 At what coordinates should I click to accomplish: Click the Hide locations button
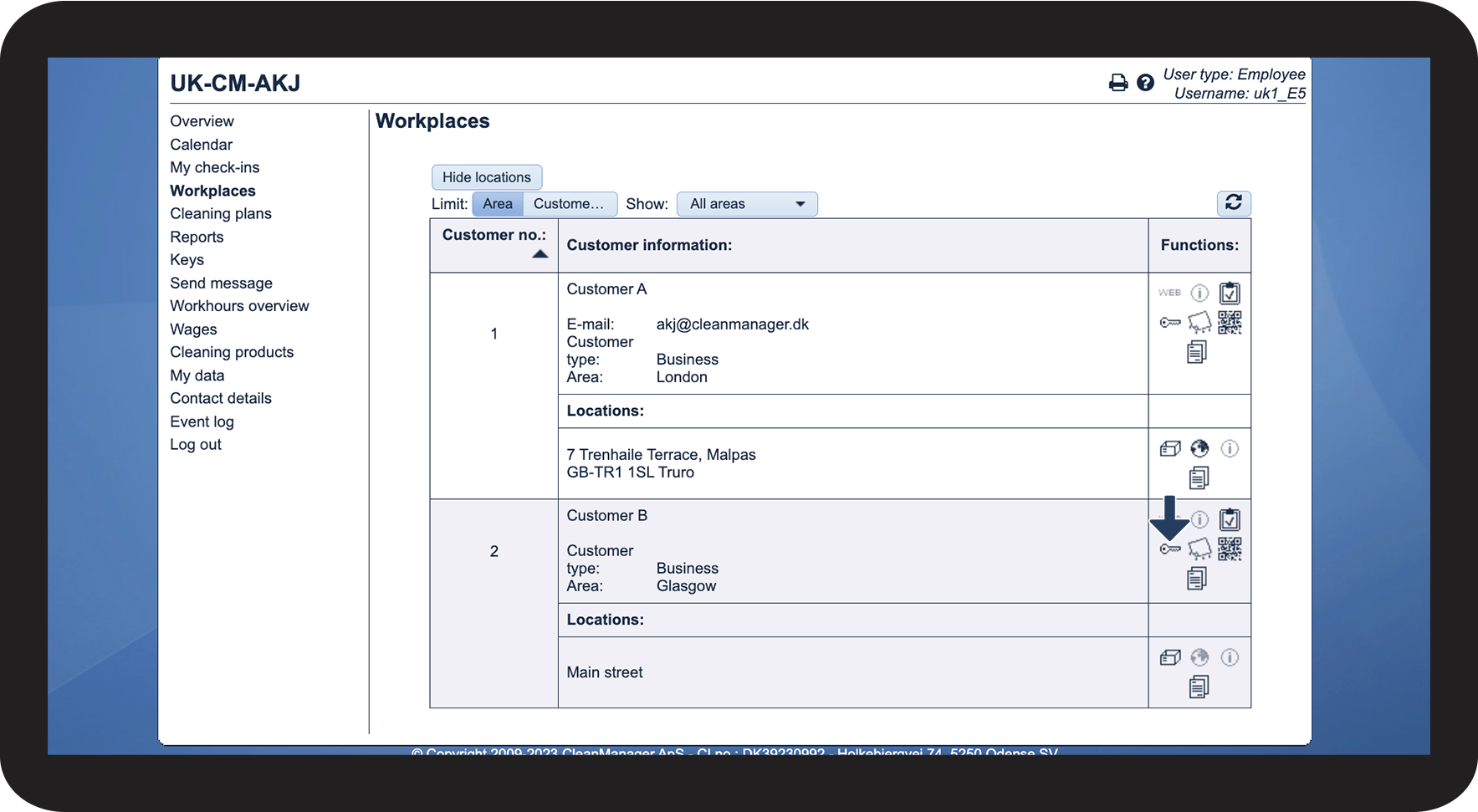[x=487, y=177]
